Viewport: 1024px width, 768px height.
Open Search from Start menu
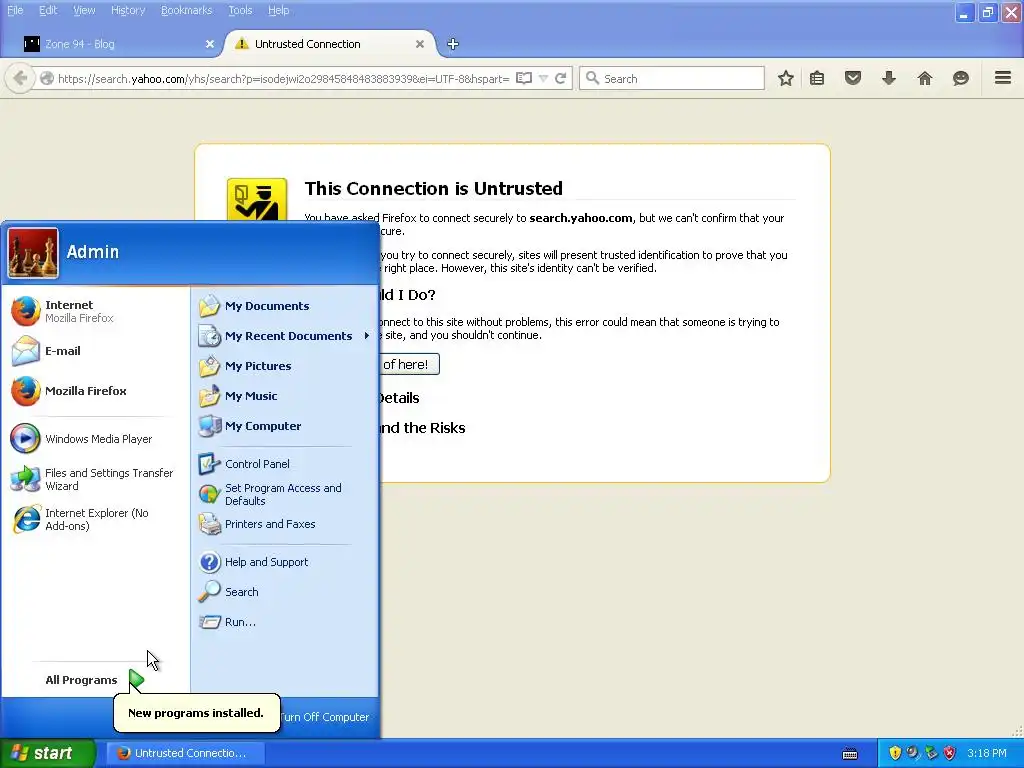[285, 592]
